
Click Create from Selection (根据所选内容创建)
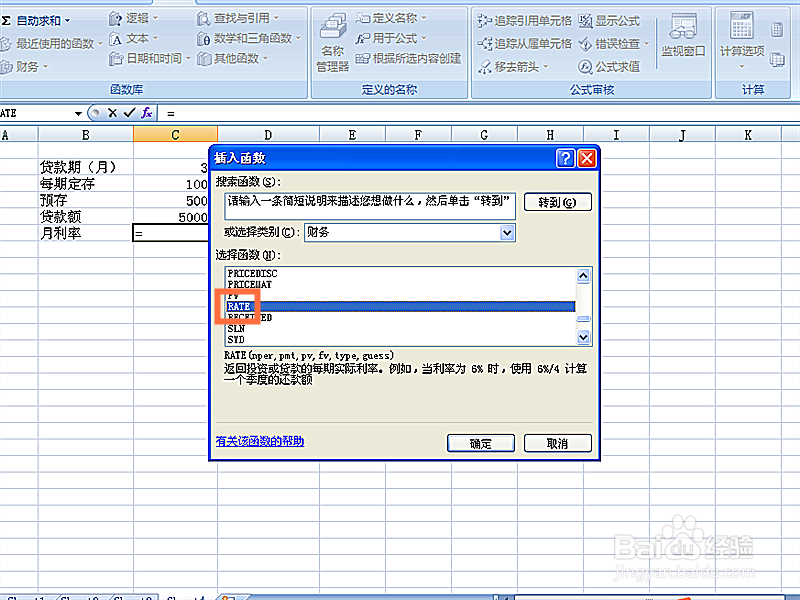(408, 59)
